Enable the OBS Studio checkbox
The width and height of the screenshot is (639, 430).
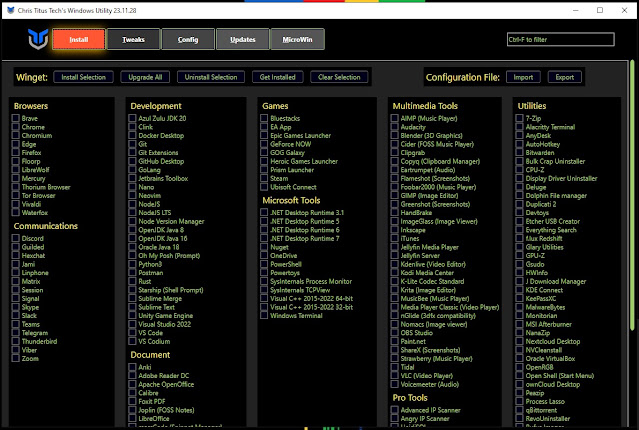pos(395,333)
